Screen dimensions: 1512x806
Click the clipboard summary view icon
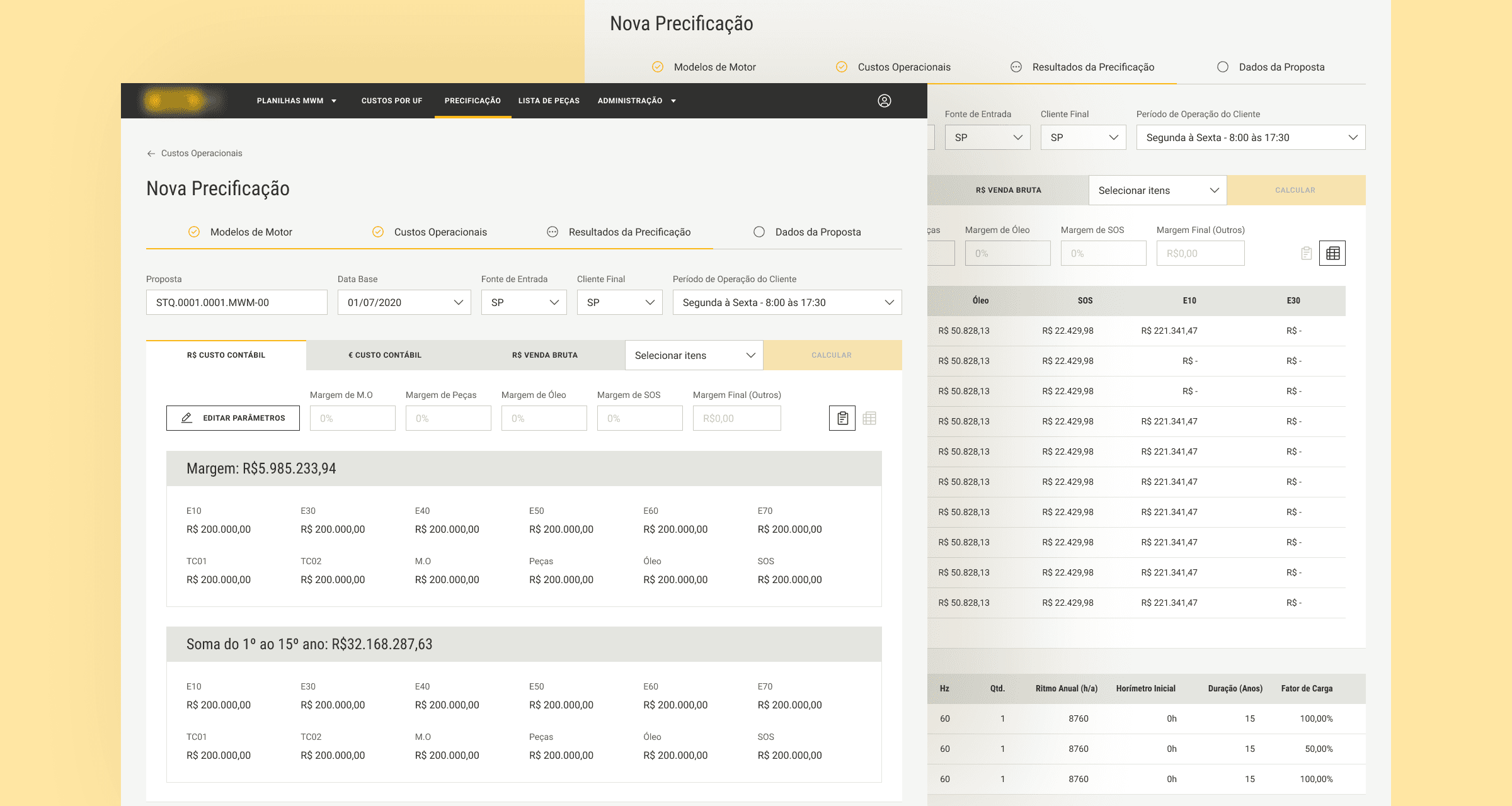coord(842,418)
